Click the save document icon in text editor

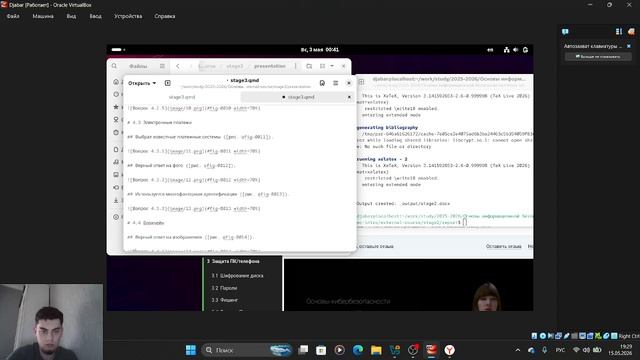pyautogui.click(x=322, y=83)
